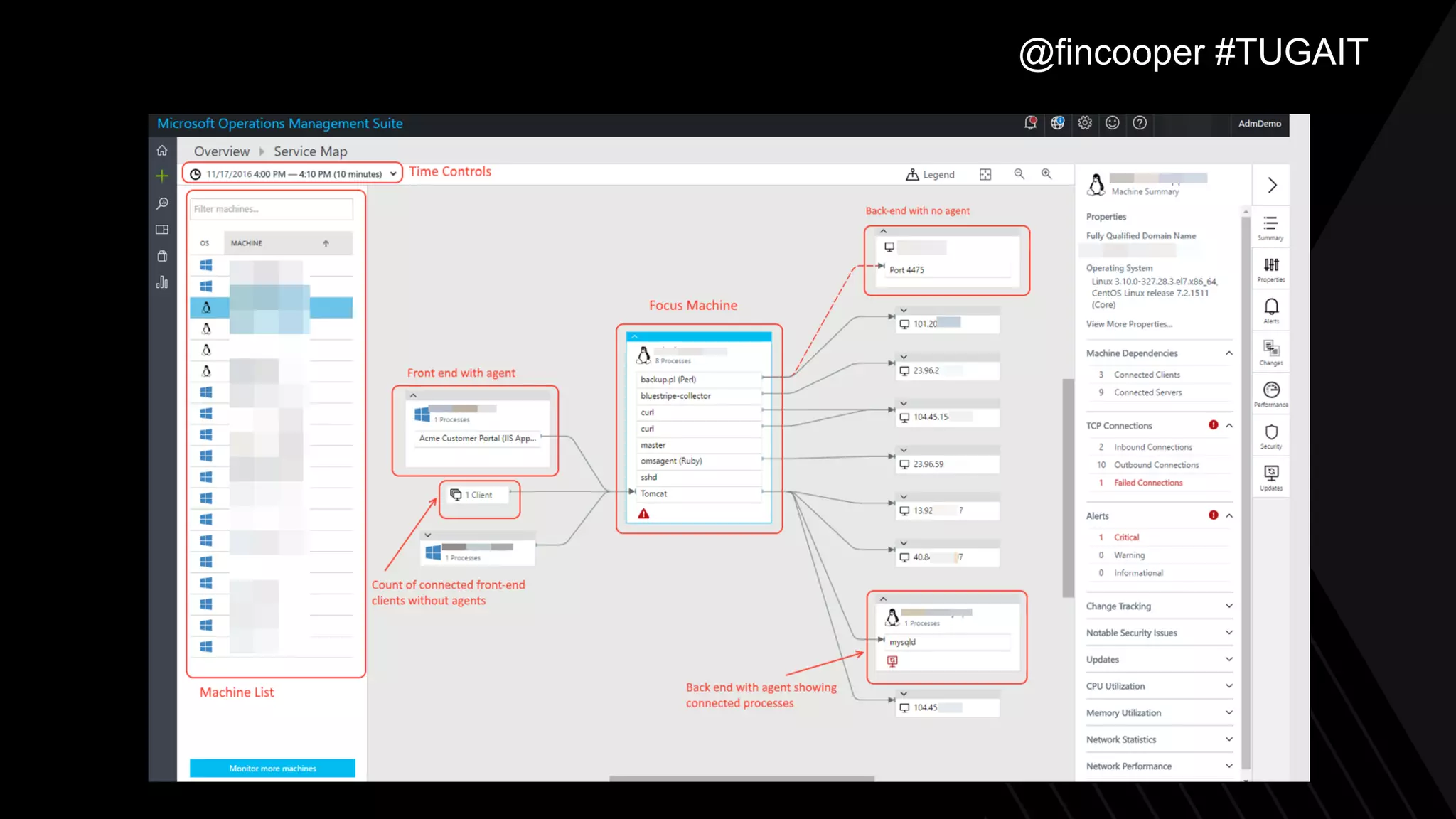1456x819 pixels.
Task: Select the highlighted Linux machine row
Action: pyautogui.click(x=272, y=307)
